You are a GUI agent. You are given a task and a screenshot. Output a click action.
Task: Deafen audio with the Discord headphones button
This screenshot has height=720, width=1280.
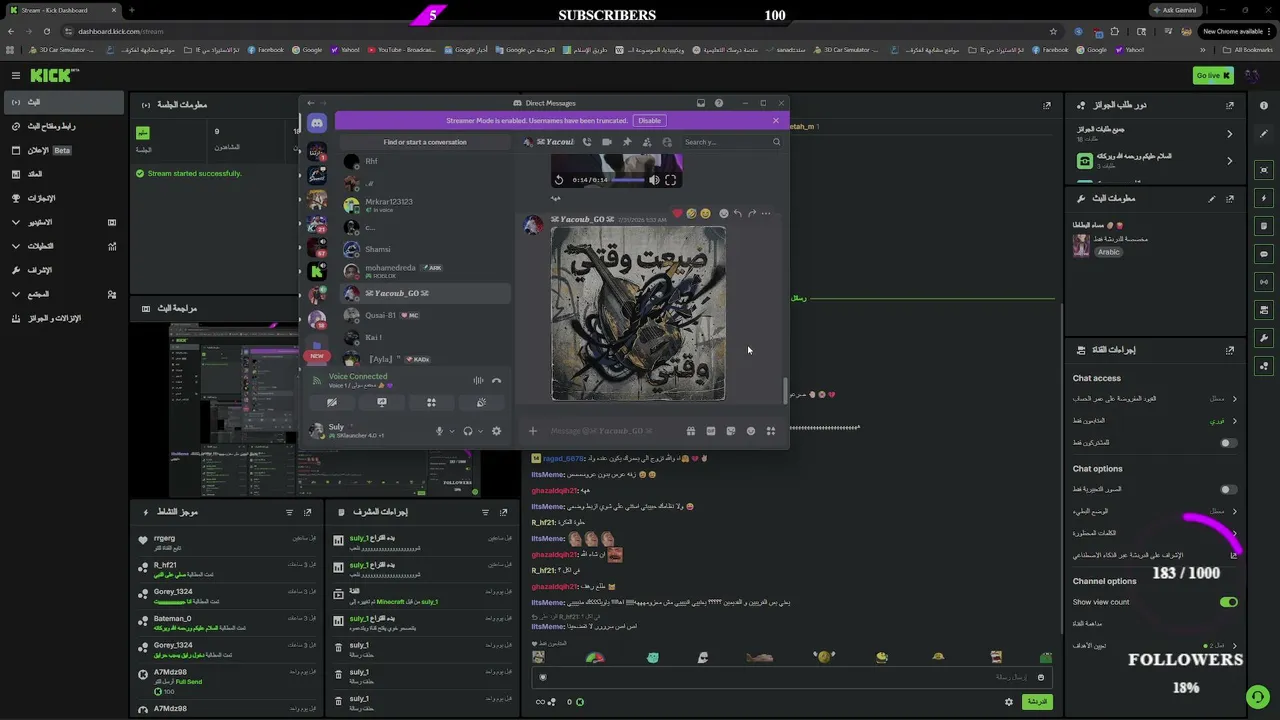click(467, 431)
